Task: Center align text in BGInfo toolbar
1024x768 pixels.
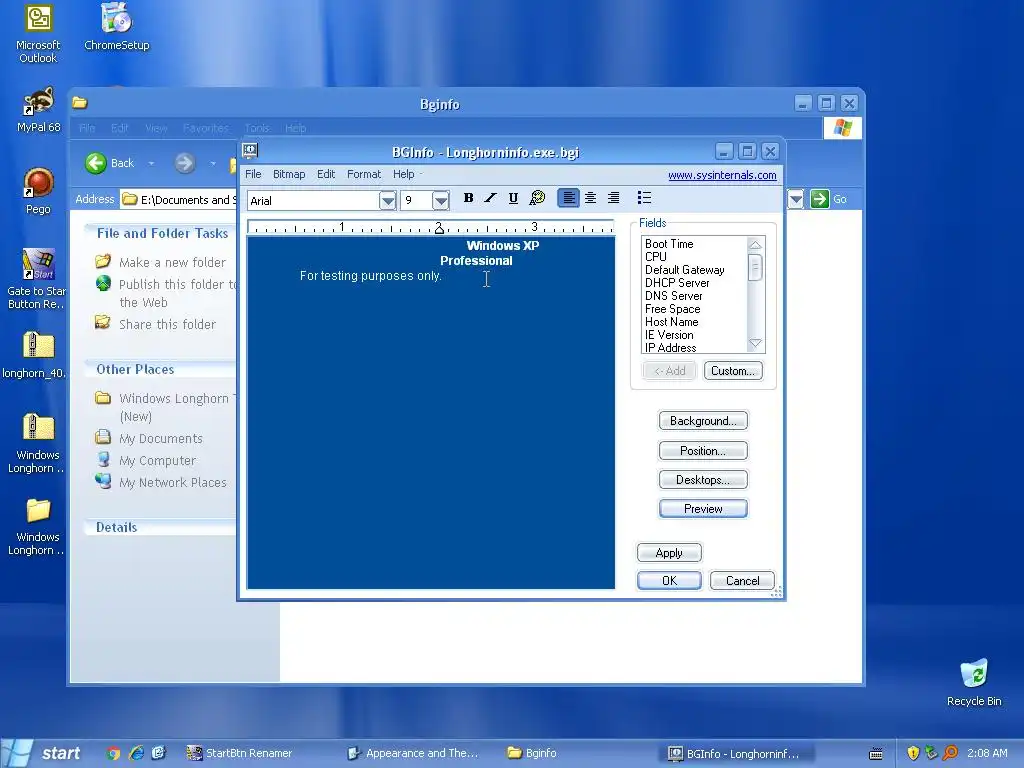Action: point(590,198)
